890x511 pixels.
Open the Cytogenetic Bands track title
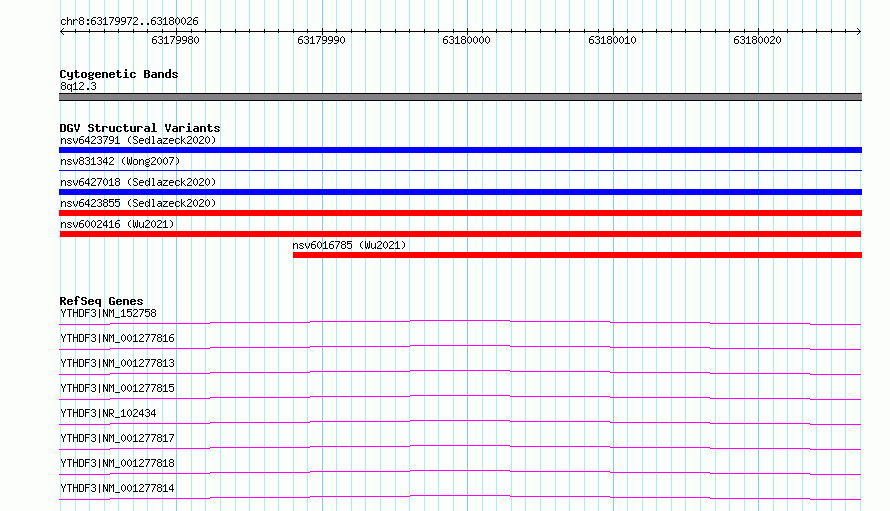coord(119,74)
